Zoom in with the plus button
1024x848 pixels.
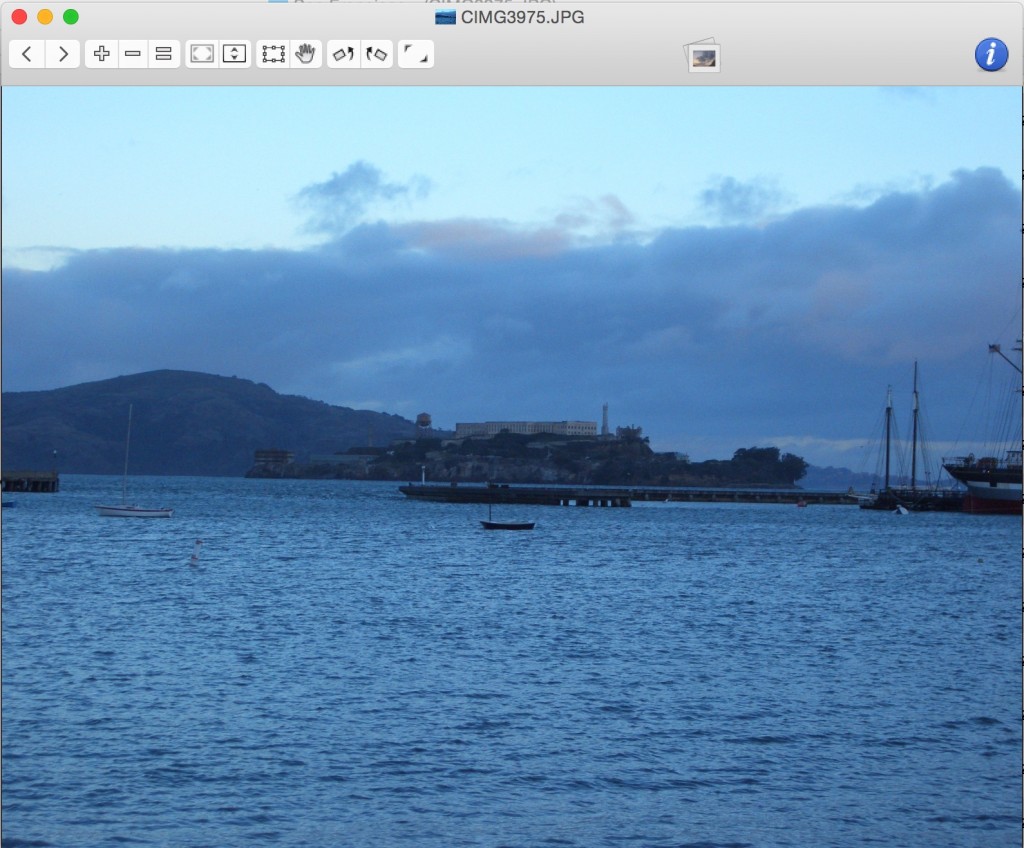(101, 54)
